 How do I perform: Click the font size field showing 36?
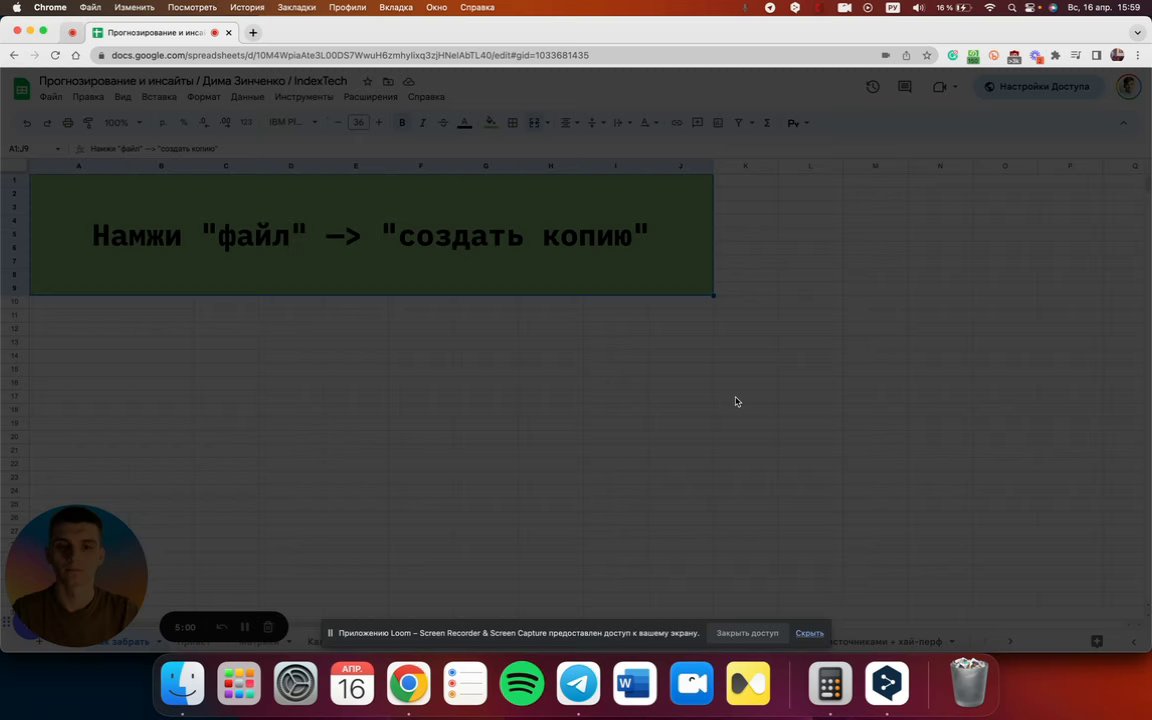(x=359, y=123)
